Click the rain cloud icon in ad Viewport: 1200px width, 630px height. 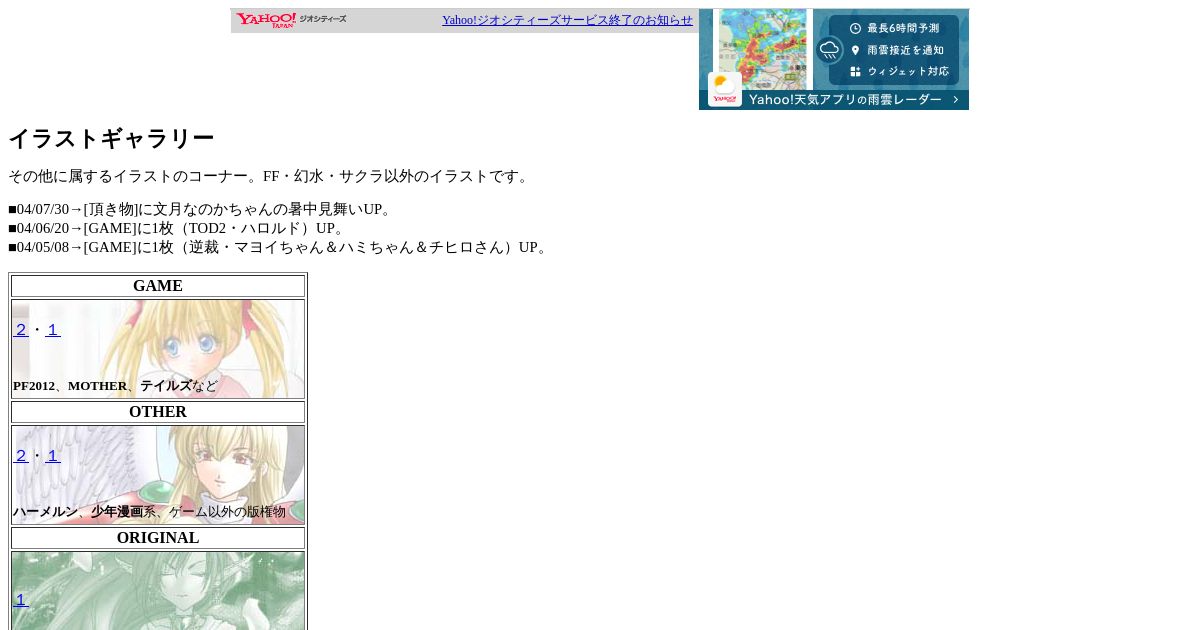click(x=829, y=49)
